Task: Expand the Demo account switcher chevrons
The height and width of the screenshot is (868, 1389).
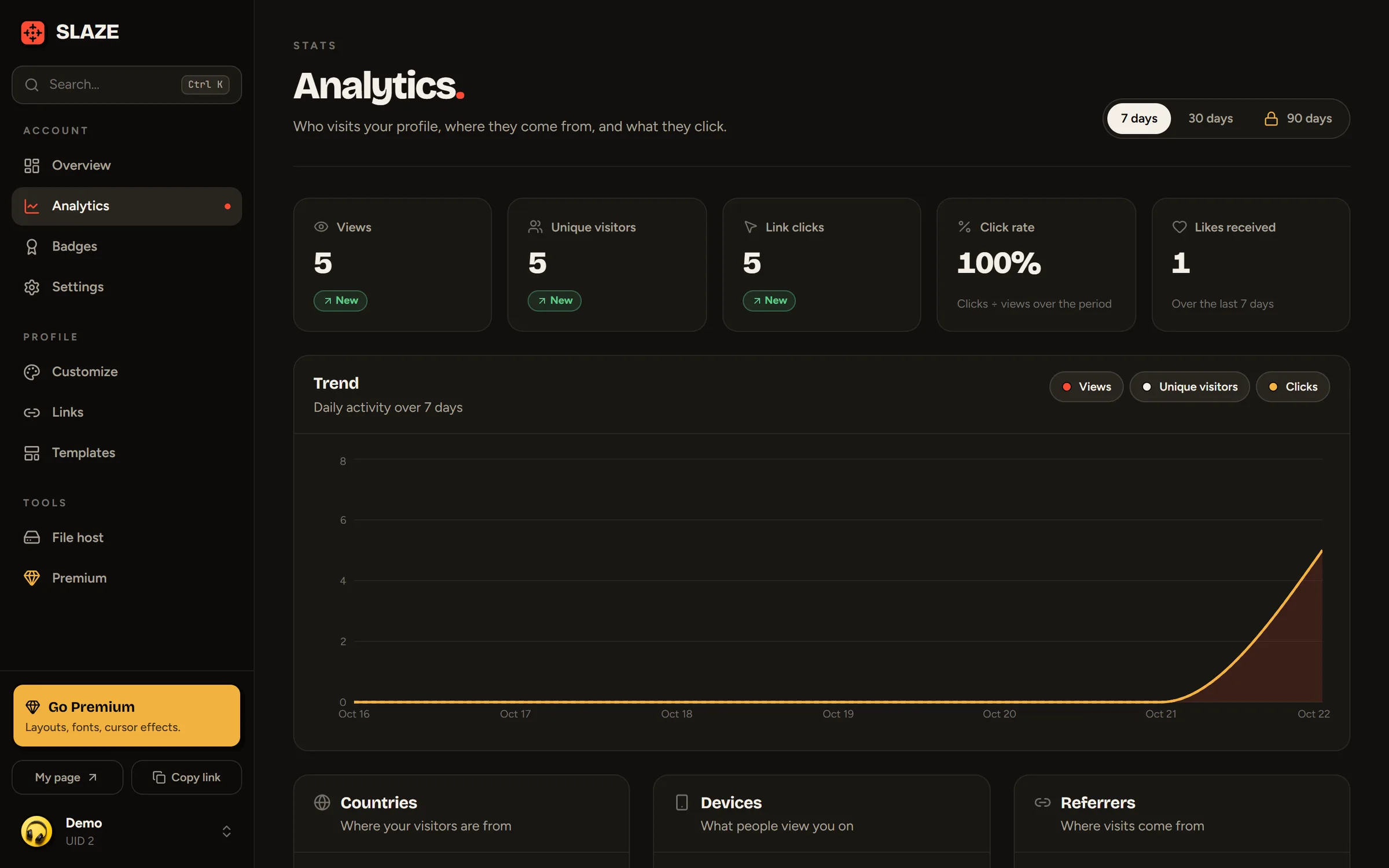Action: [227, 832]
